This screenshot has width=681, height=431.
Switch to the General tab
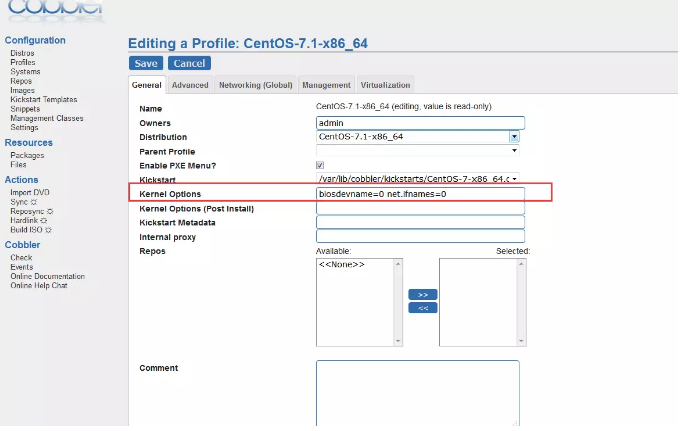tap(147, 85)
